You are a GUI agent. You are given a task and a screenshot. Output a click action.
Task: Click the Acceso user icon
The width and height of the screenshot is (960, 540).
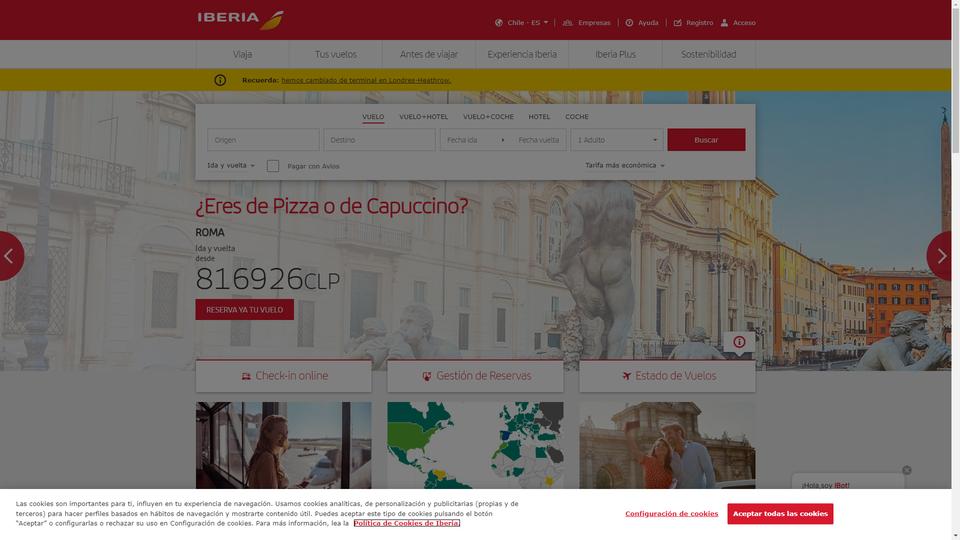(724, 23)
